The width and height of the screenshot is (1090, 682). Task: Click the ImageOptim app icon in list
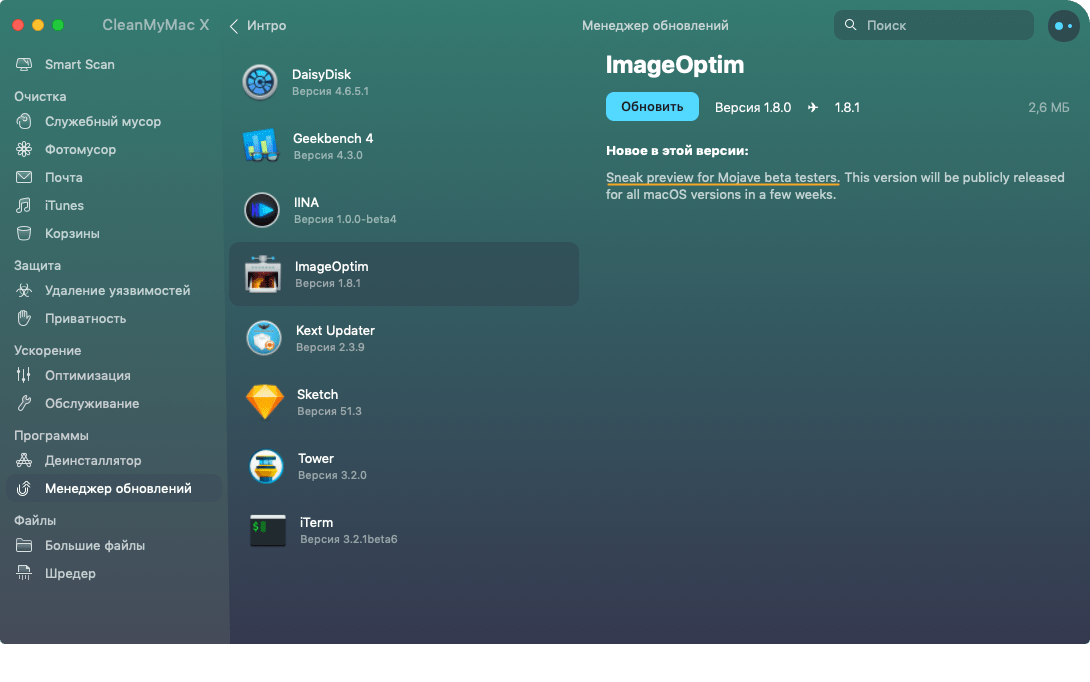click(263, 273)
